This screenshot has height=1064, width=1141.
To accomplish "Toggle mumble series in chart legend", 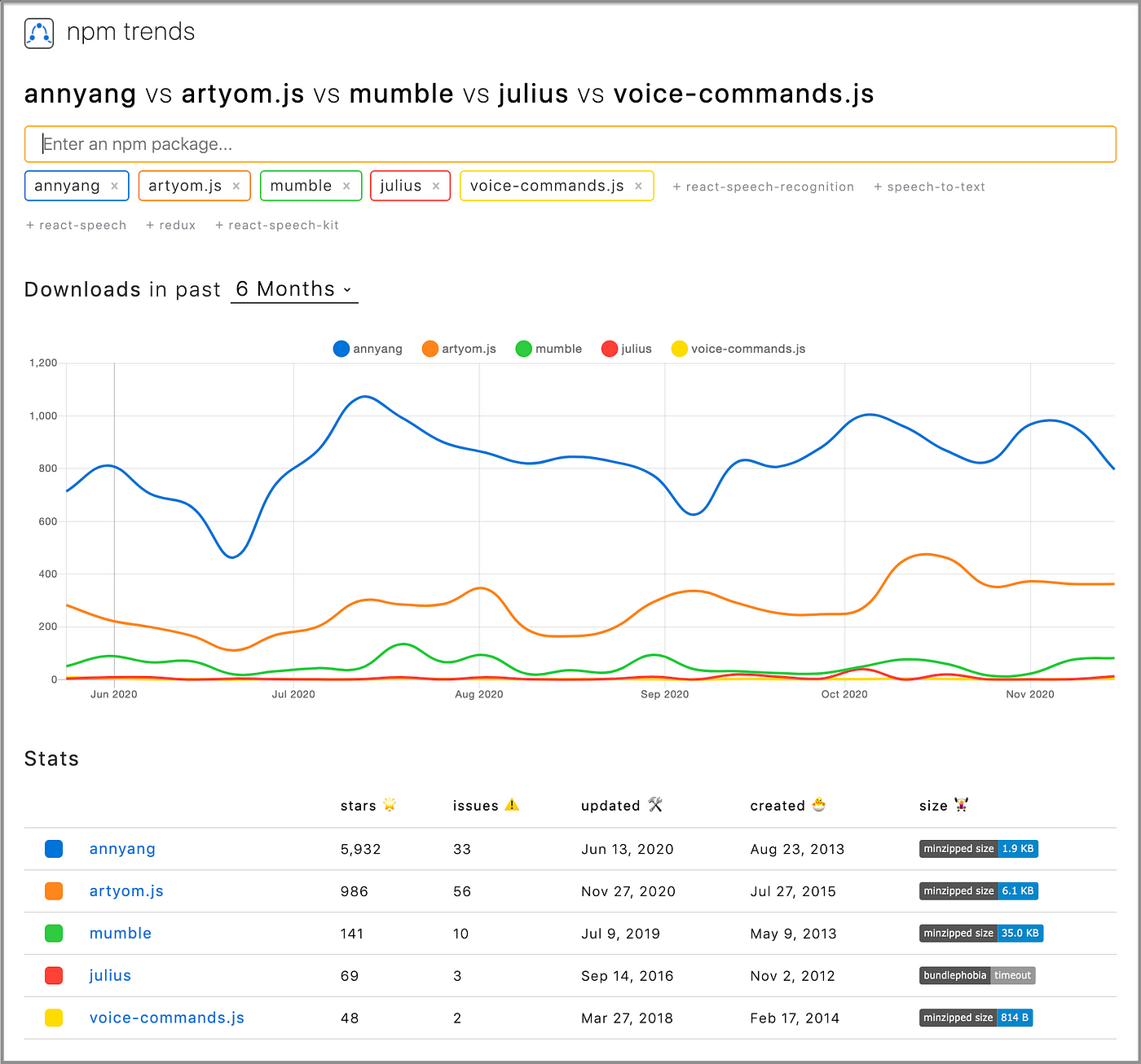I will coord(548,349).
